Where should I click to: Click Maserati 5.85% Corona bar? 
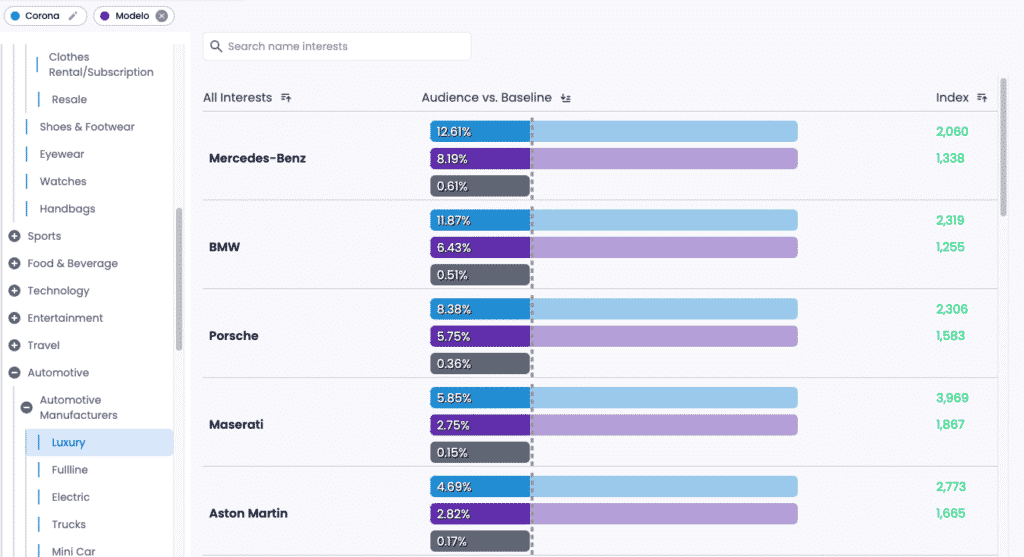pos(614,398)
